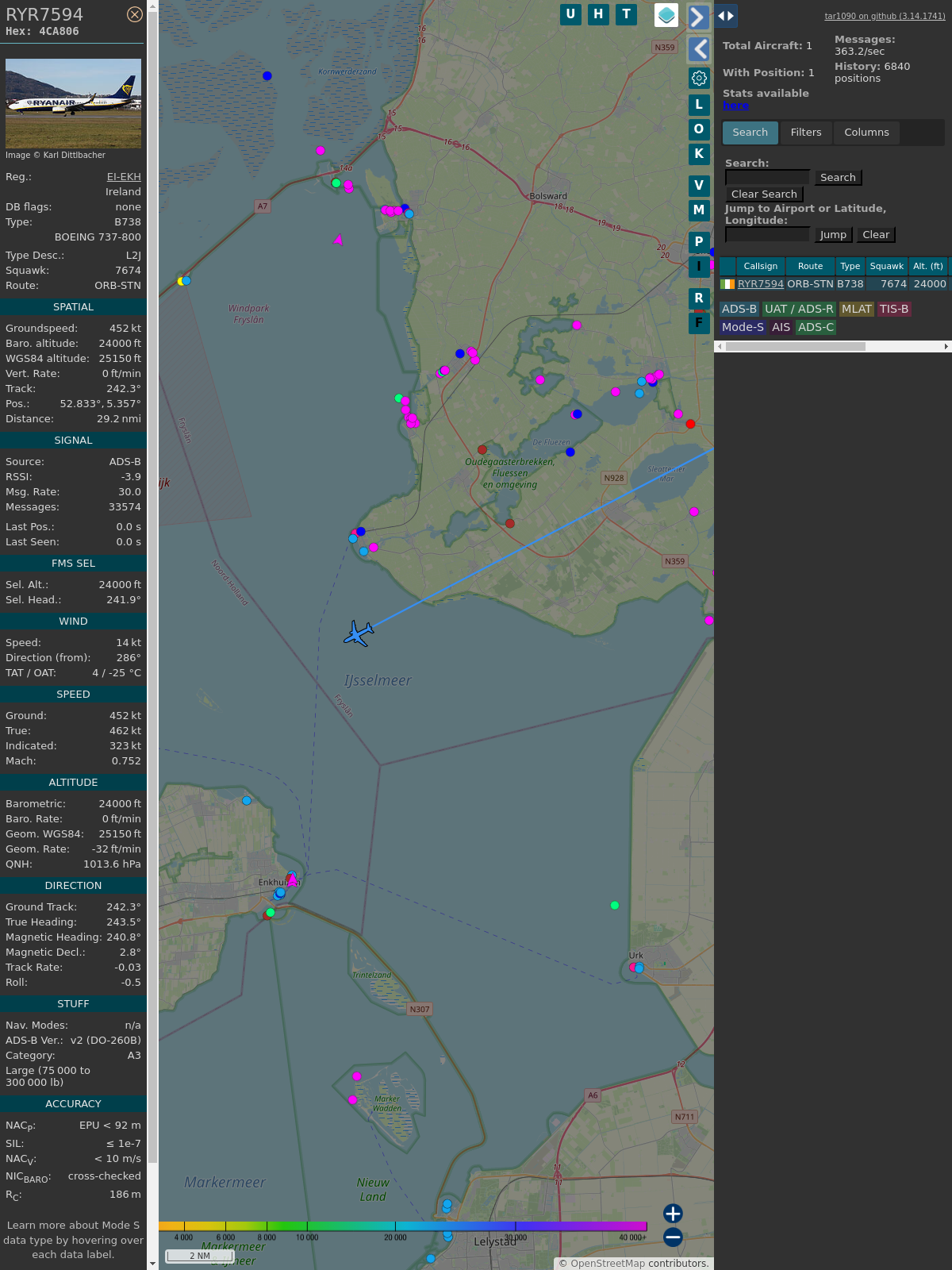Toggle the UAT / ADS-R source legend
This screenshot has width=952, height=1270.
point(799,310)
